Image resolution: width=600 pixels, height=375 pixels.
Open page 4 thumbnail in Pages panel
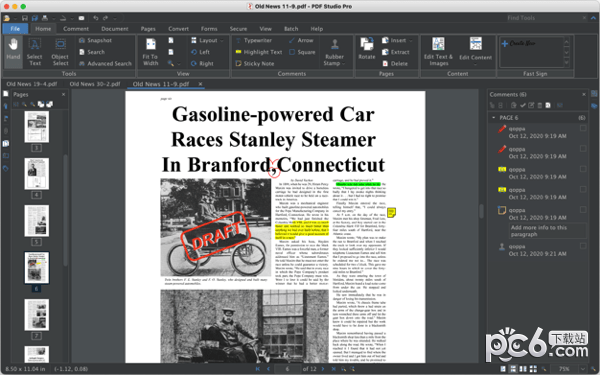pyautogui.click(x=37, y=174)
